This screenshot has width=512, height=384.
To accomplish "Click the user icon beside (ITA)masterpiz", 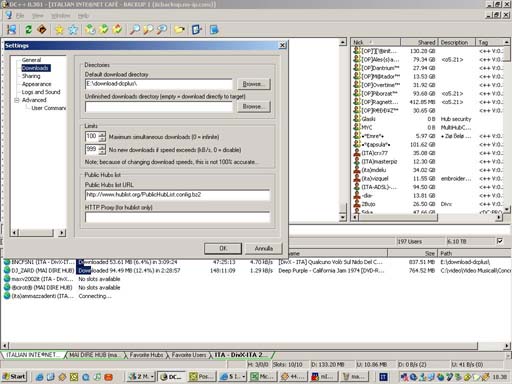I will coord(357,161).
